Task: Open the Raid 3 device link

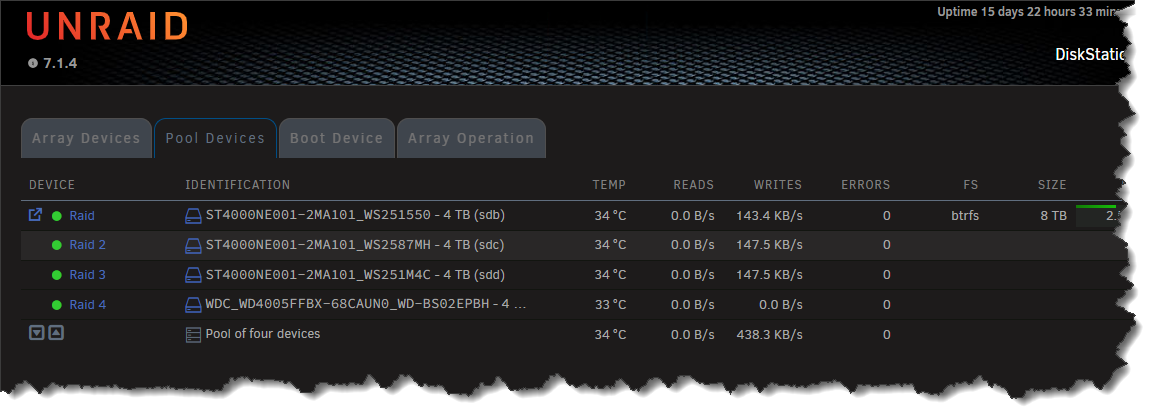Action: [87, 275]
